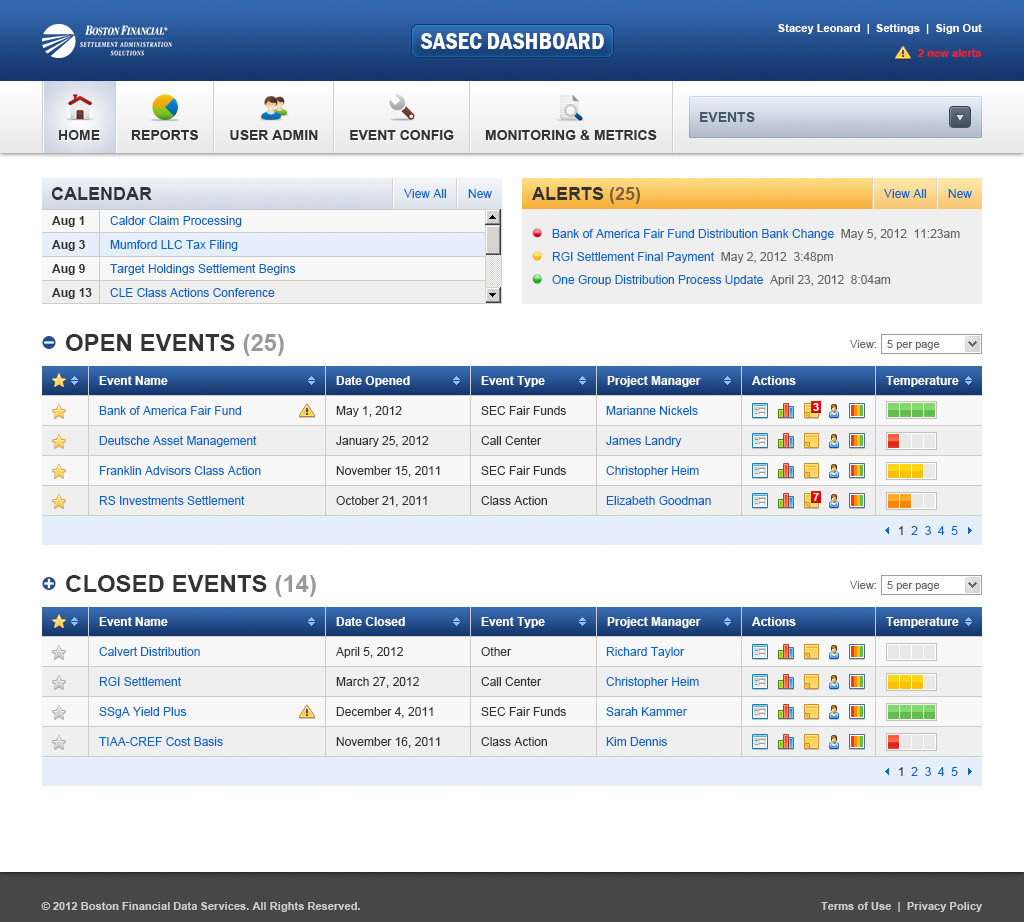Click heat map icon in Calvert Distribution row
Viewport: 1024px width, 922px height.
[x=856, y=652]
